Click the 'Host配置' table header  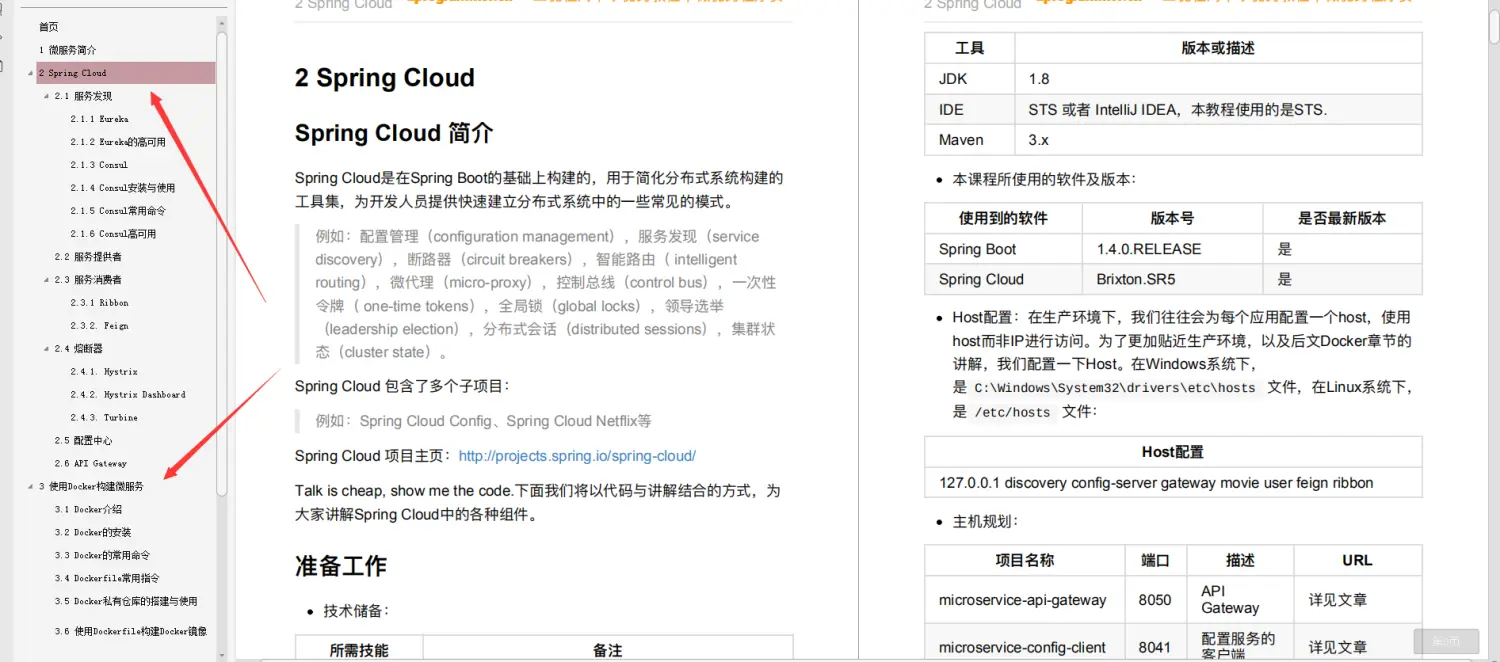[x=1173, y=452]
